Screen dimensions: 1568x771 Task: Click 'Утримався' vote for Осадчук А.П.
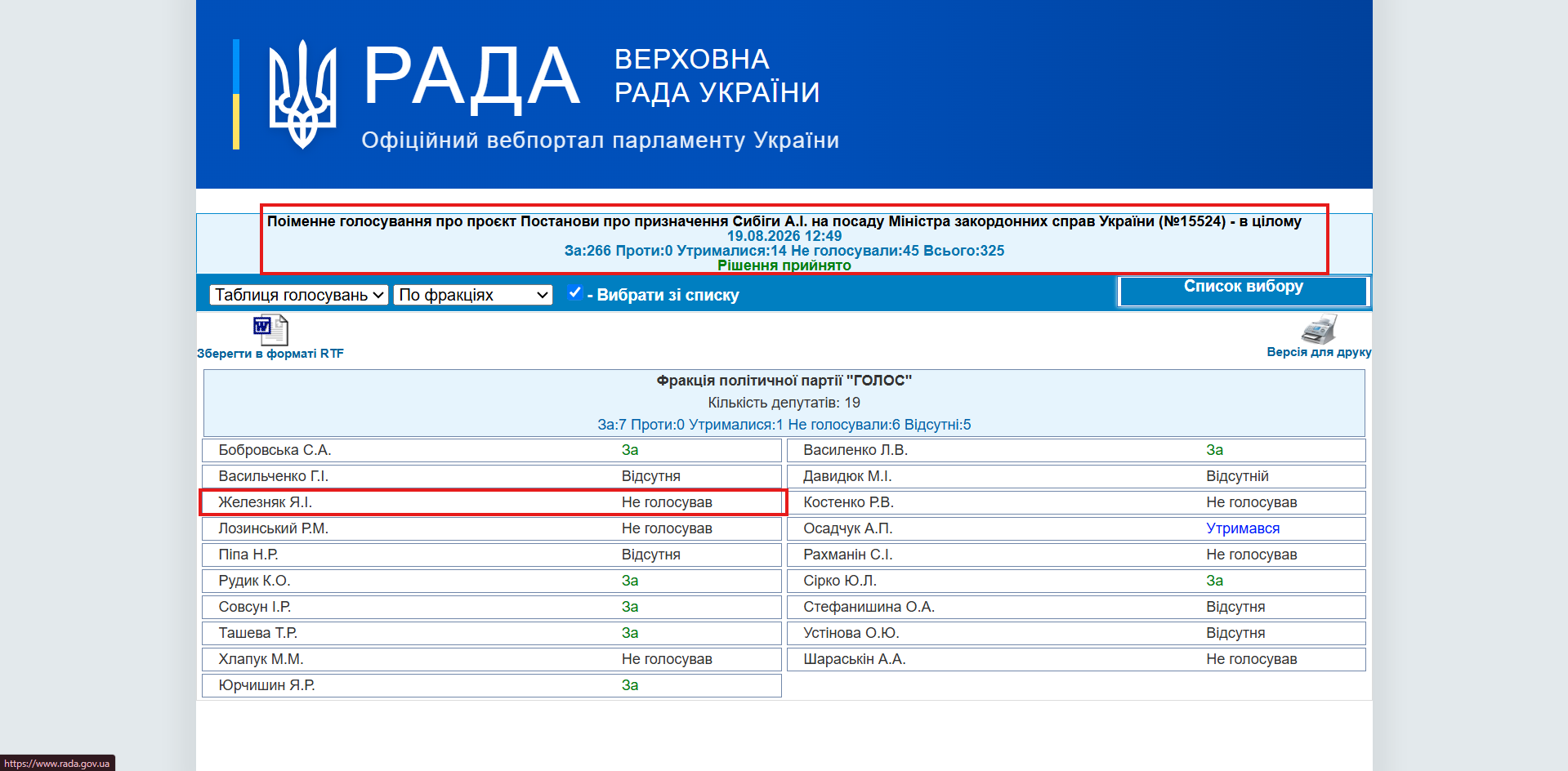(1243, 528)
